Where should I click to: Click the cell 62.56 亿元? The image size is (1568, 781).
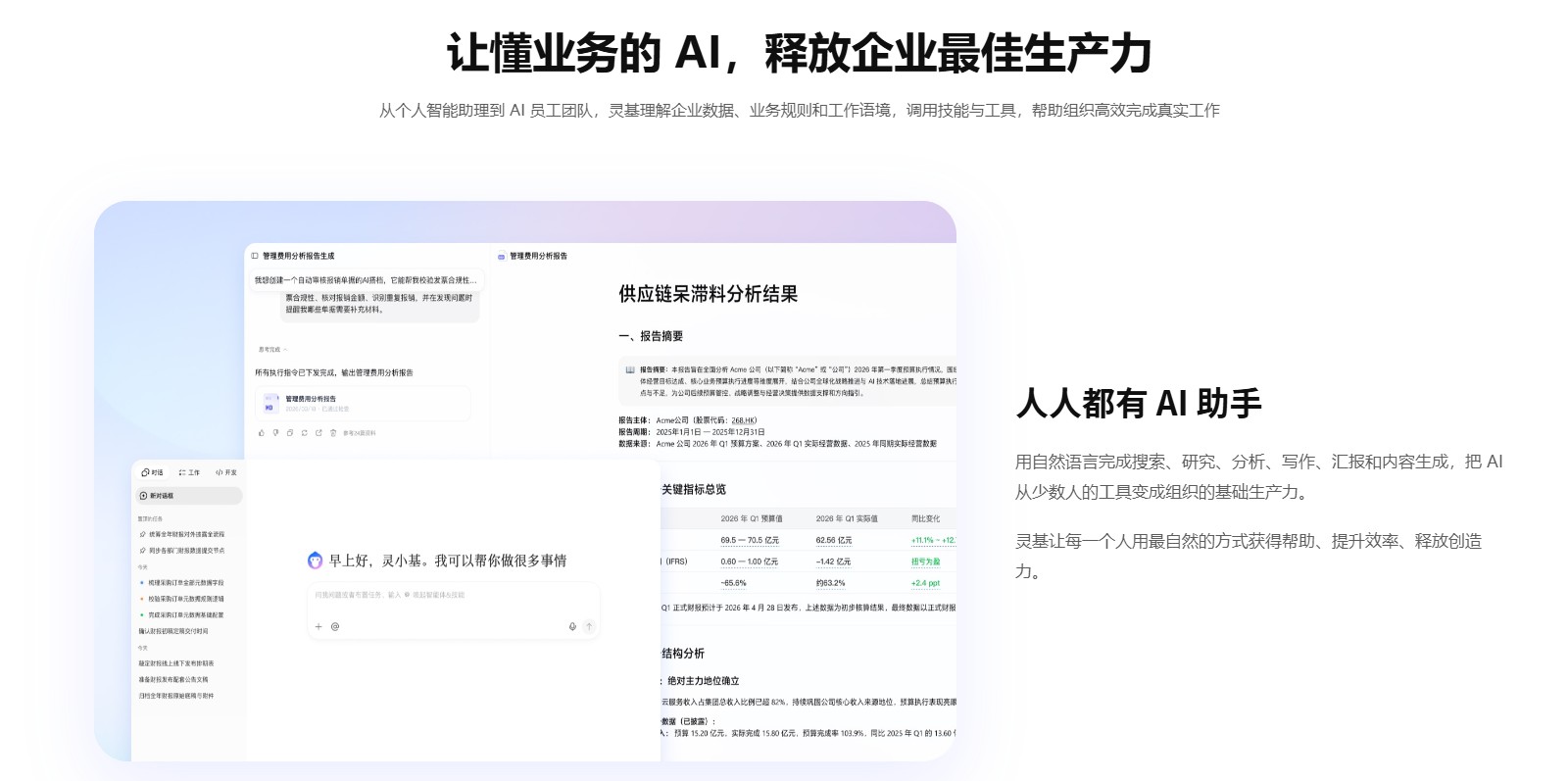coord(834,540)
